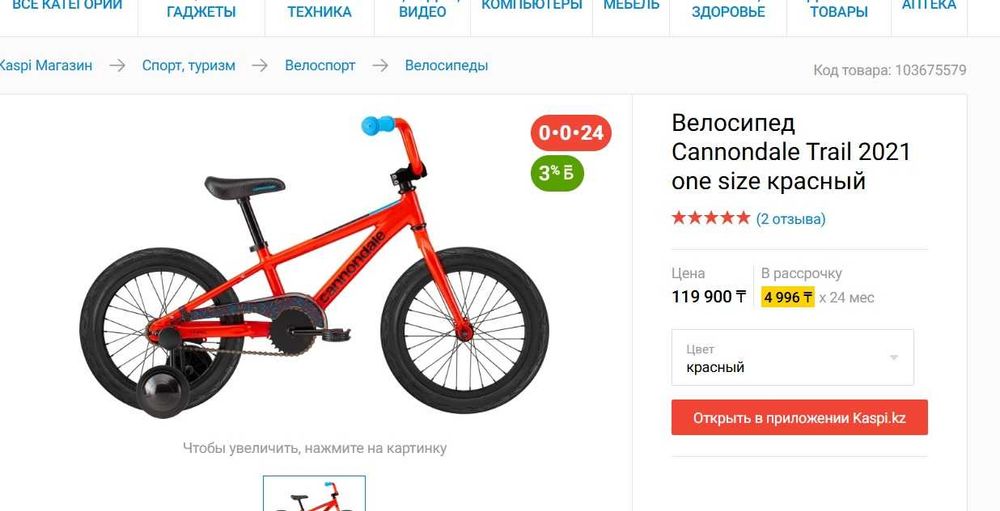Open the красный color selection box

click(x=792, y=357)
